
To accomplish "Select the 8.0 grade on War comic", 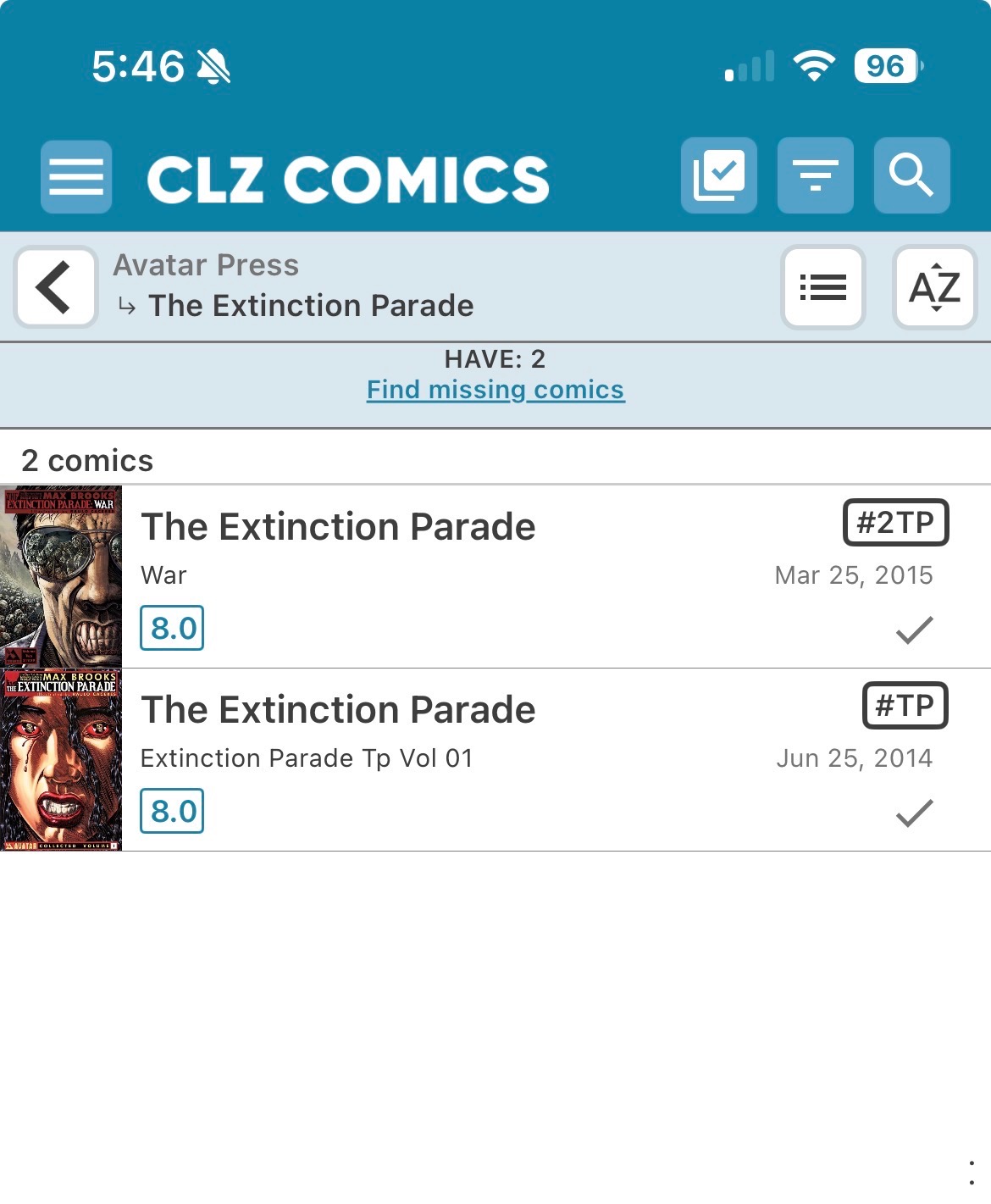I will tap(172, 629).
